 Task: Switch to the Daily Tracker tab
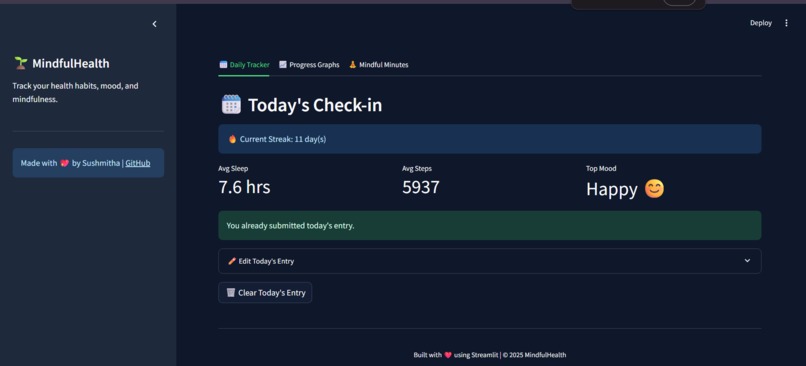click(x=244, y=65)
